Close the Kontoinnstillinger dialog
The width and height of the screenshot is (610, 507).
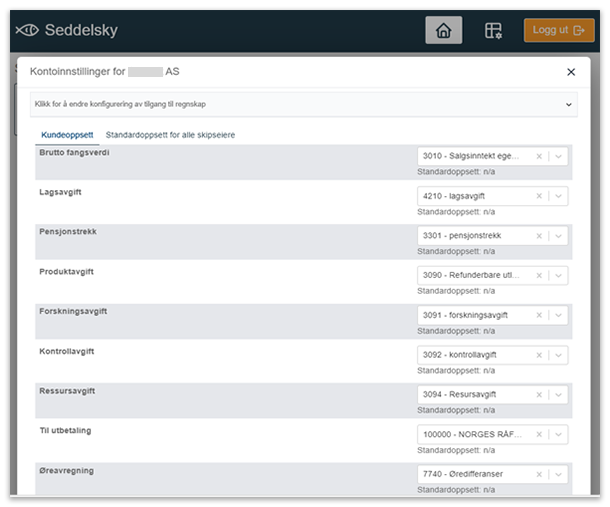click(x=571, y=72)
